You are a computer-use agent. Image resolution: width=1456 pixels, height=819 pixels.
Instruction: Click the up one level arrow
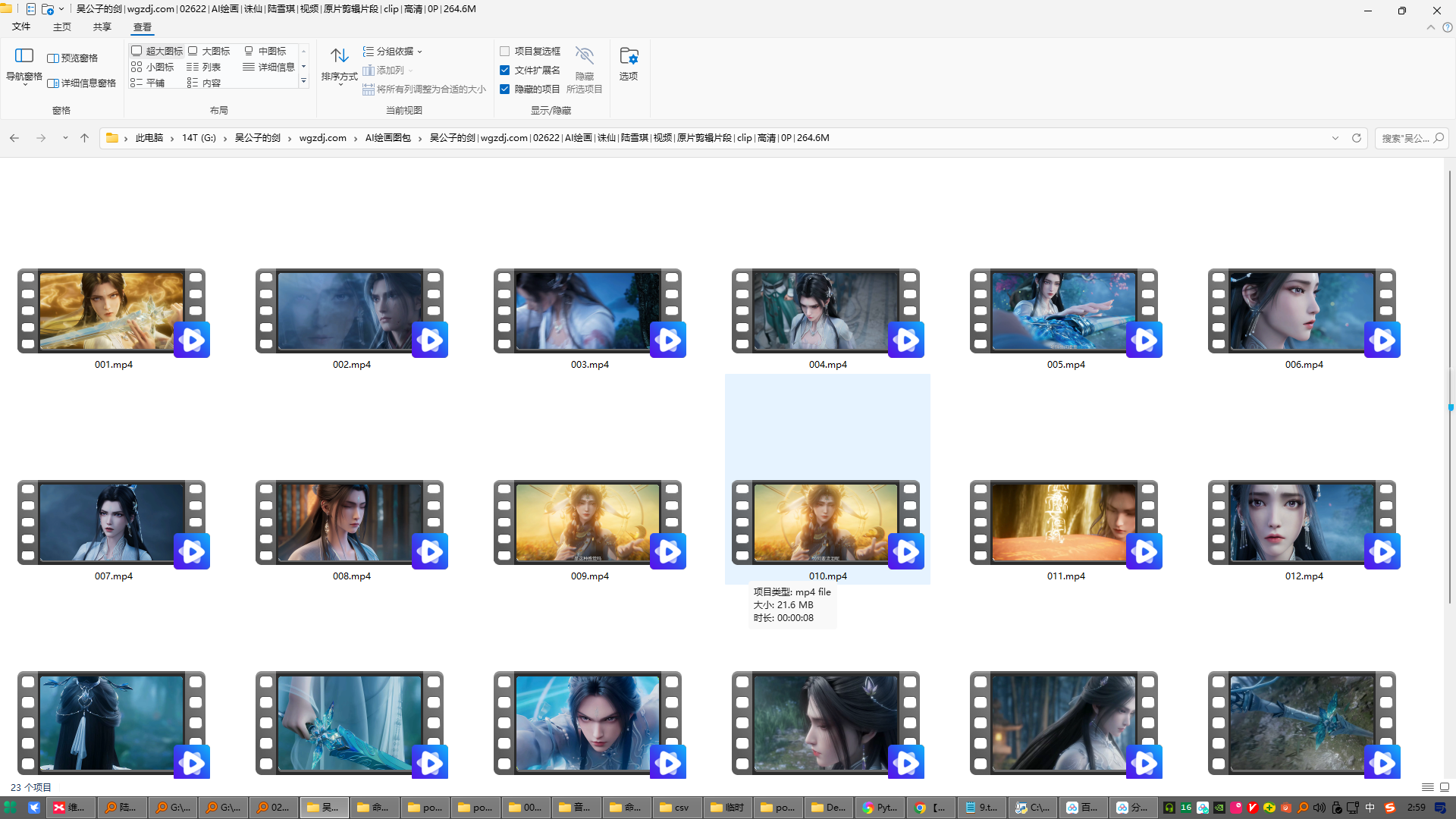[x=84, y=138]
